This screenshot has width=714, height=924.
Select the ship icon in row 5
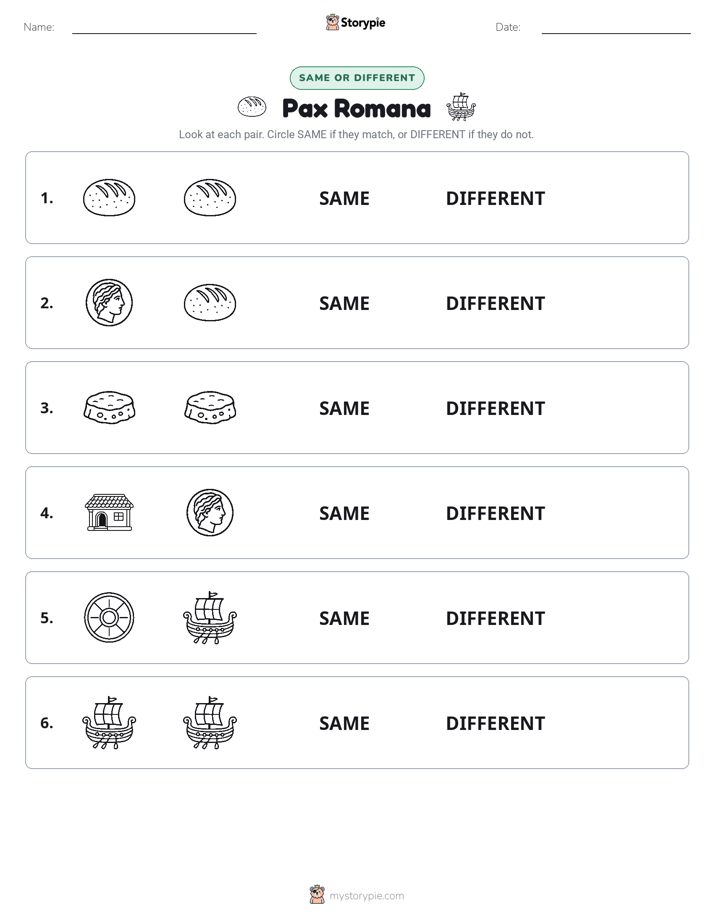210,618
